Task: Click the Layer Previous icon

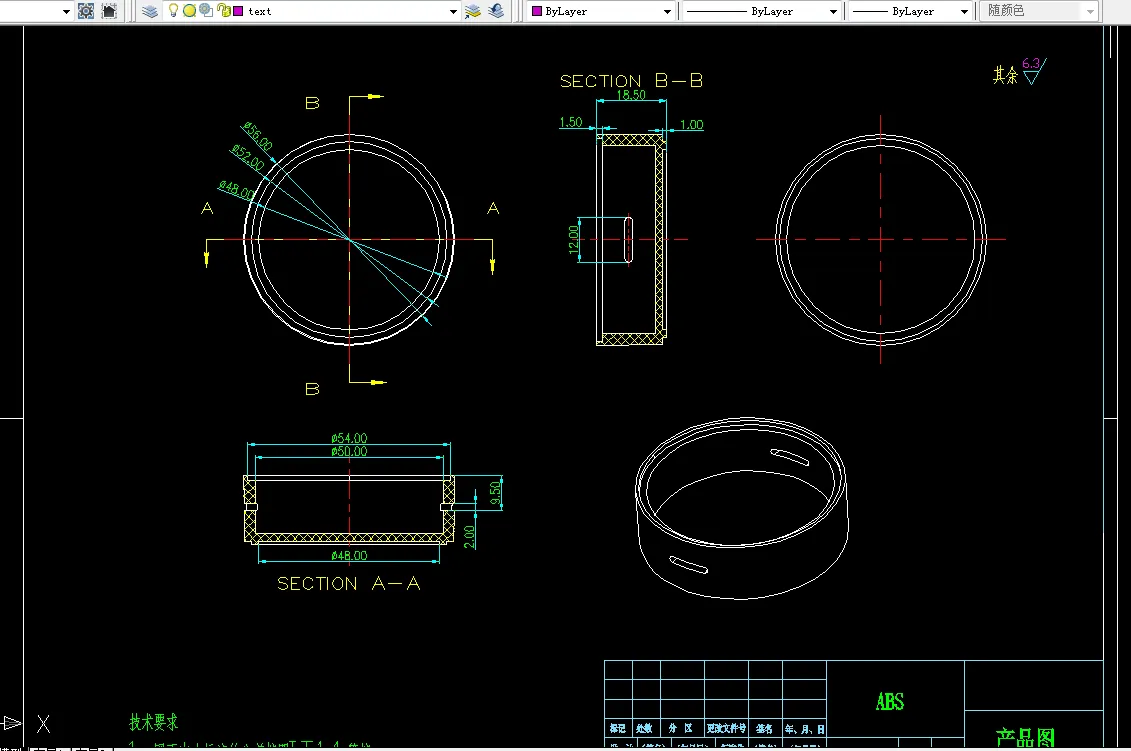Action: [497, 11]
